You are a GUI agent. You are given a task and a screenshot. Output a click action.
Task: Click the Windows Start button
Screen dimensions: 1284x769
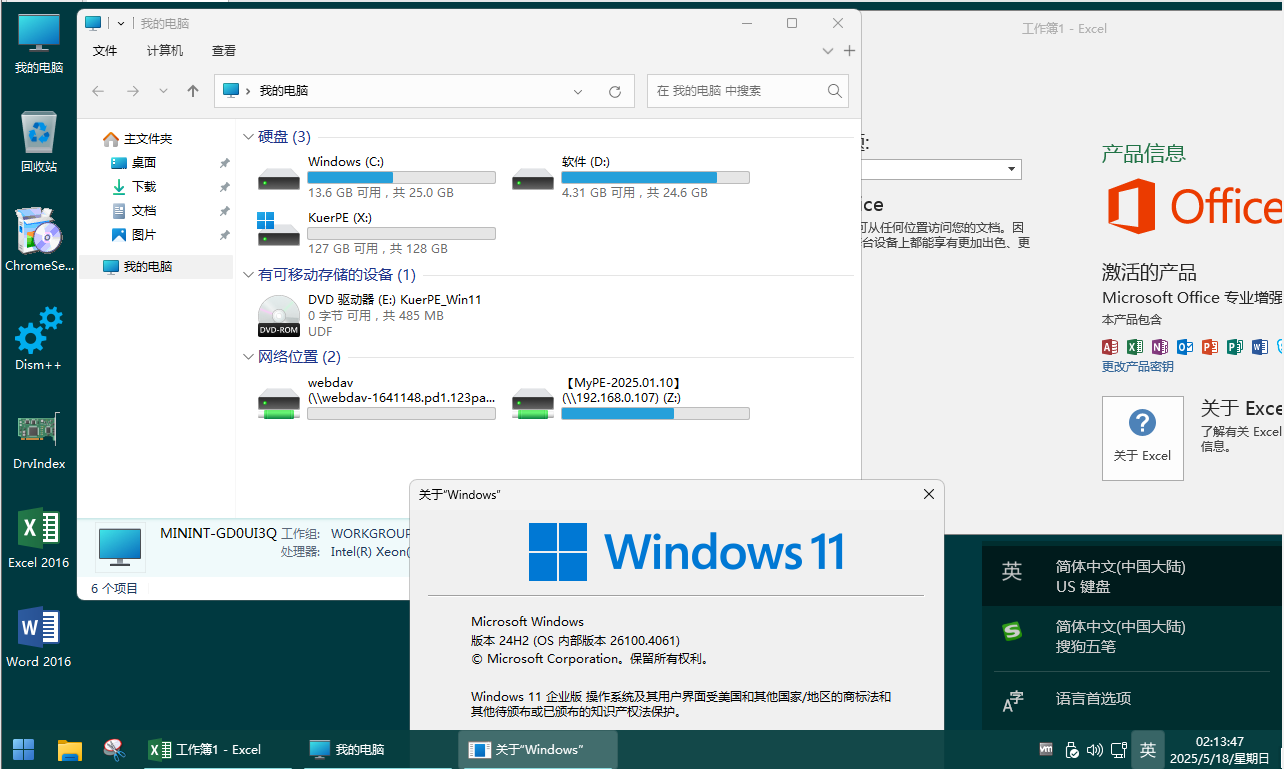tap(23, 749)
